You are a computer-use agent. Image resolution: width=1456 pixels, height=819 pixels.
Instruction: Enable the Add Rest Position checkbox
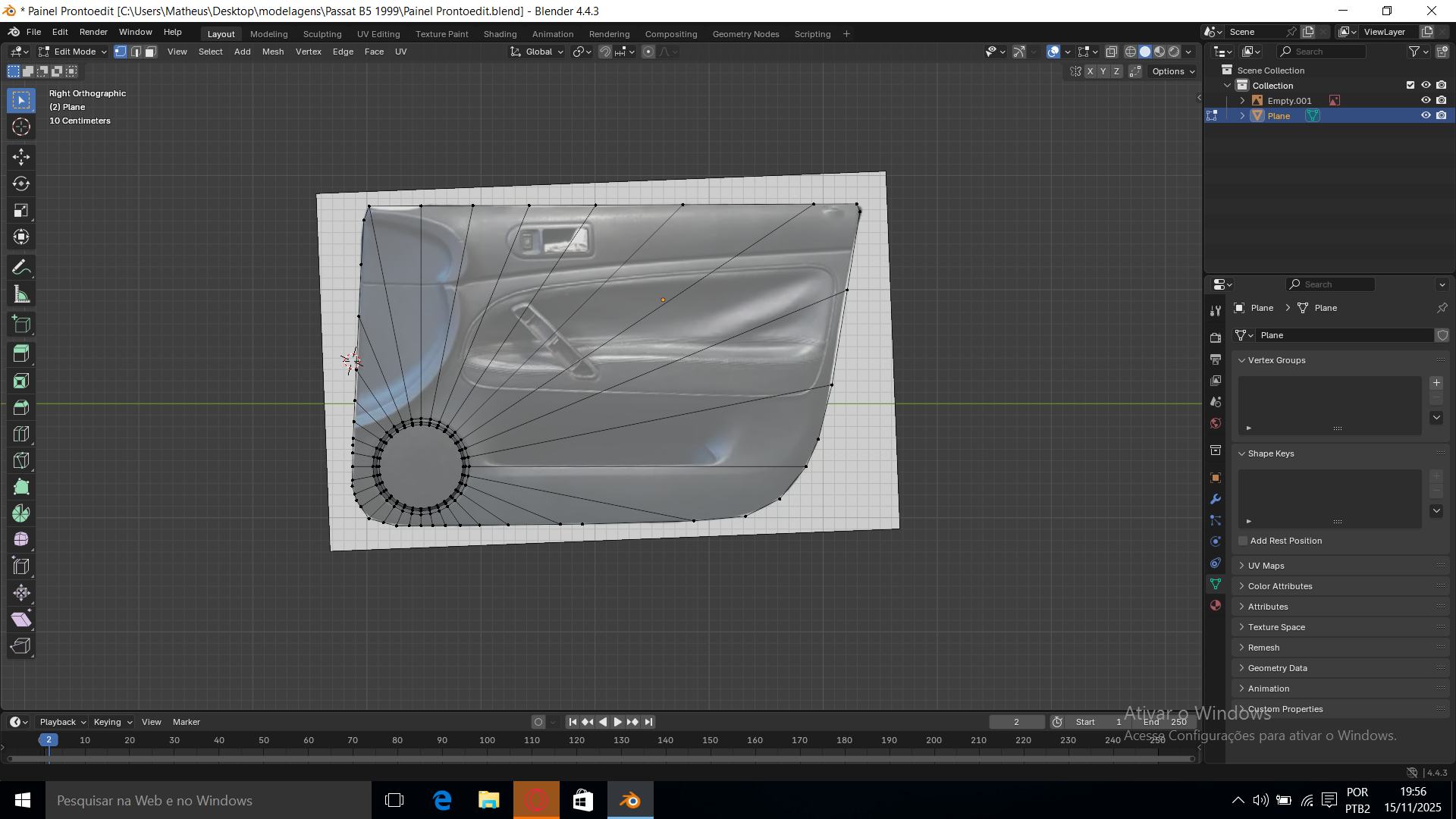coord(1243,541)
